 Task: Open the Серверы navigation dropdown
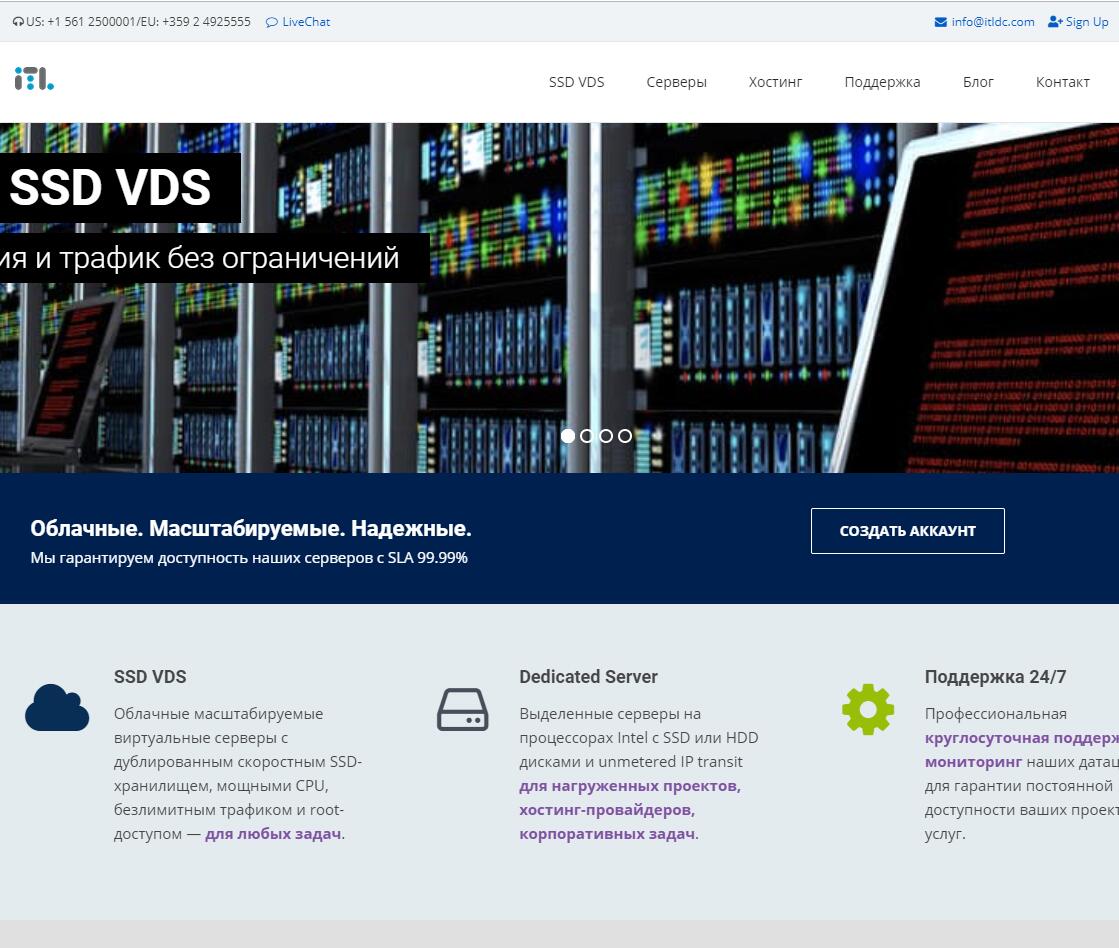[x=676, y=82]
